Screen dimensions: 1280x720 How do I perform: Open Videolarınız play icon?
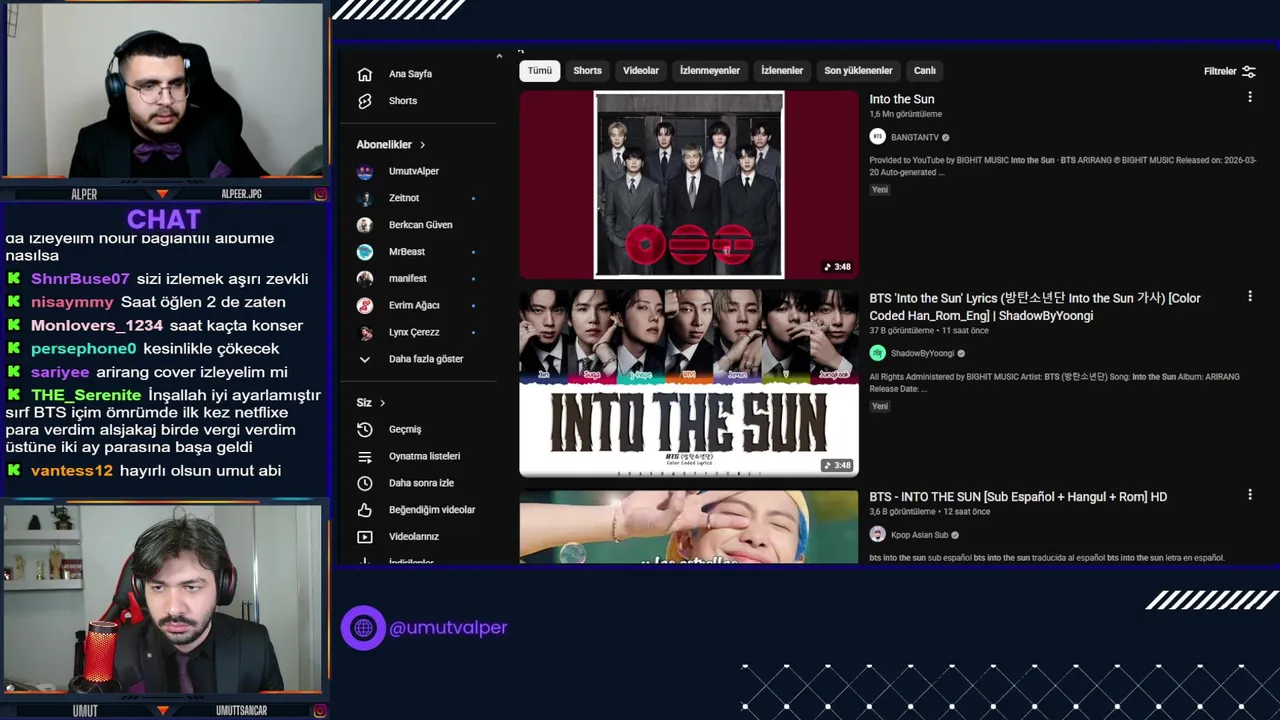365,537
